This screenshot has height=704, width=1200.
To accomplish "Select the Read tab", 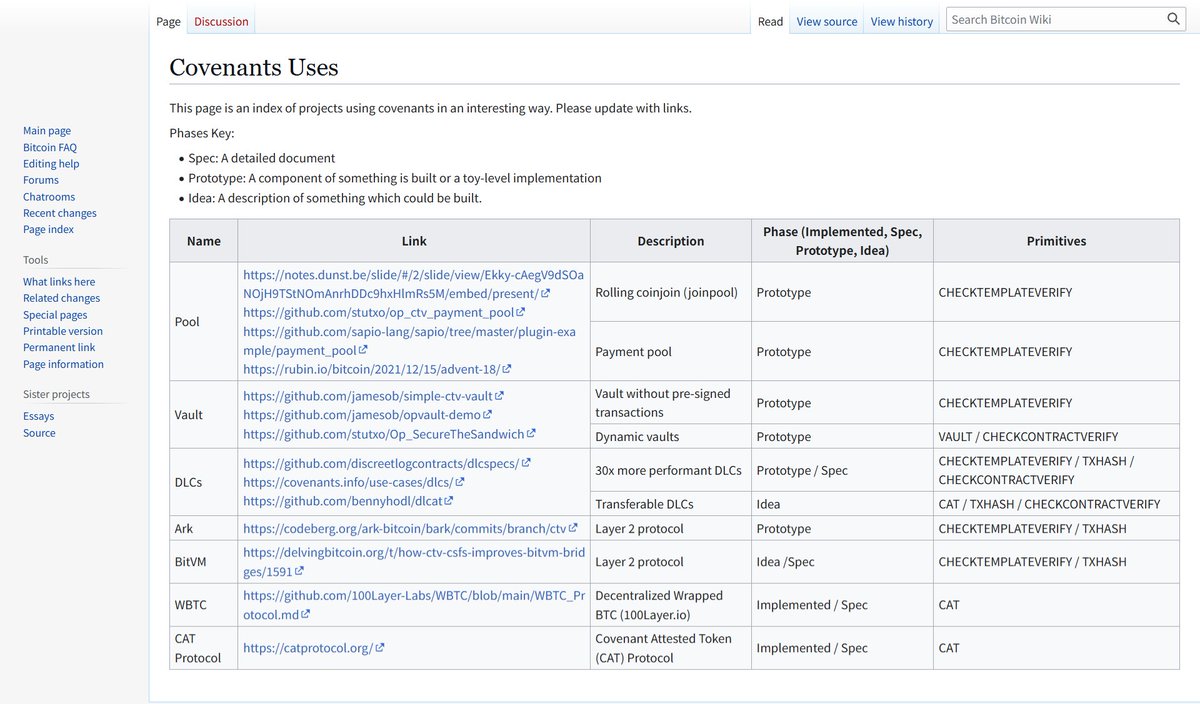I will click(770, 21).
